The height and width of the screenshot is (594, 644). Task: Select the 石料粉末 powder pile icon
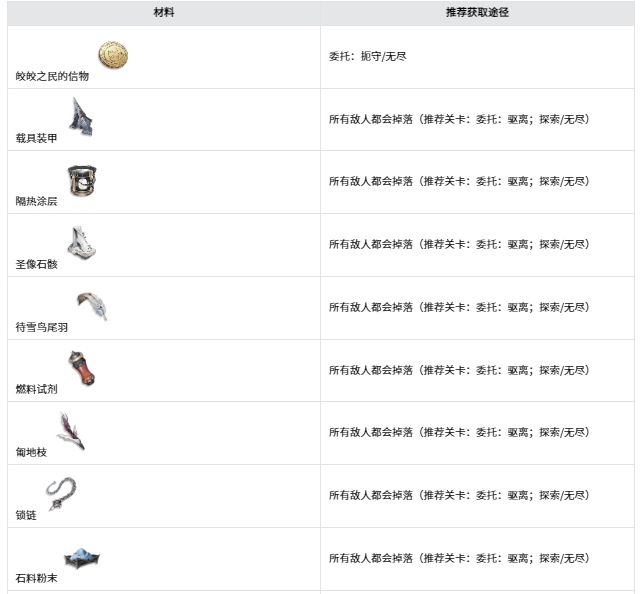82,558
